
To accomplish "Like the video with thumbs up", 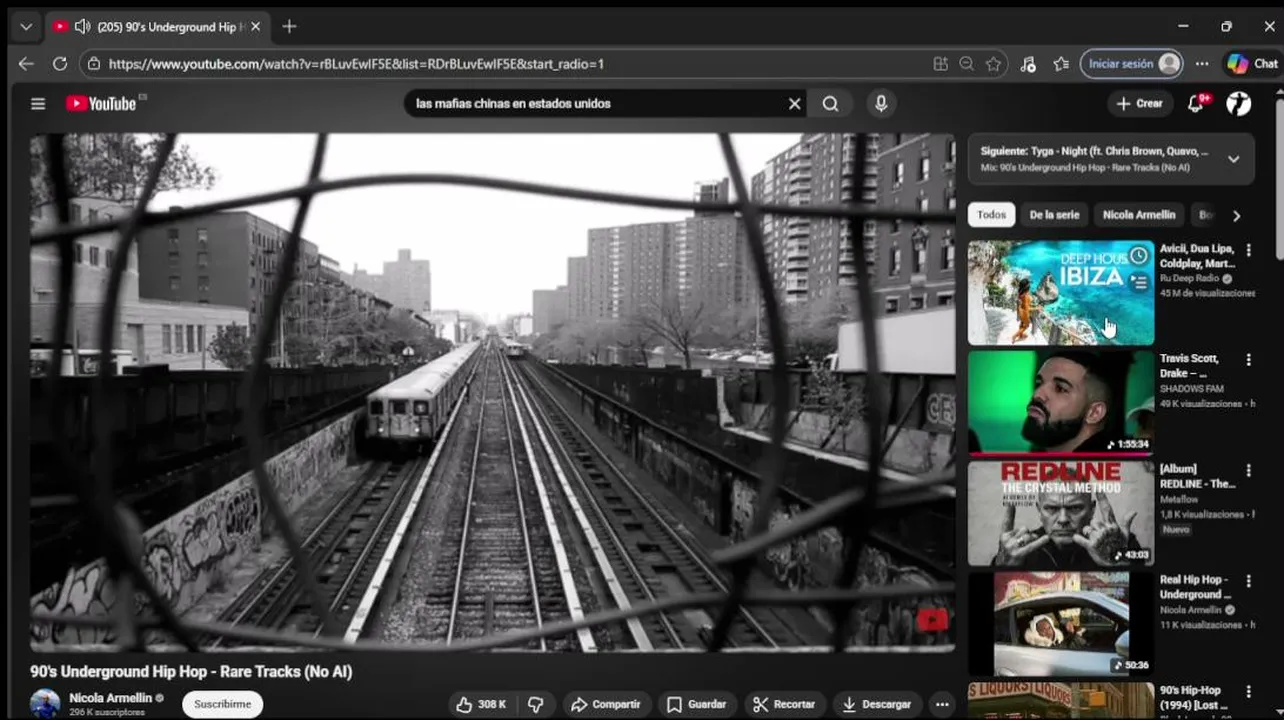I will (480, 704).
